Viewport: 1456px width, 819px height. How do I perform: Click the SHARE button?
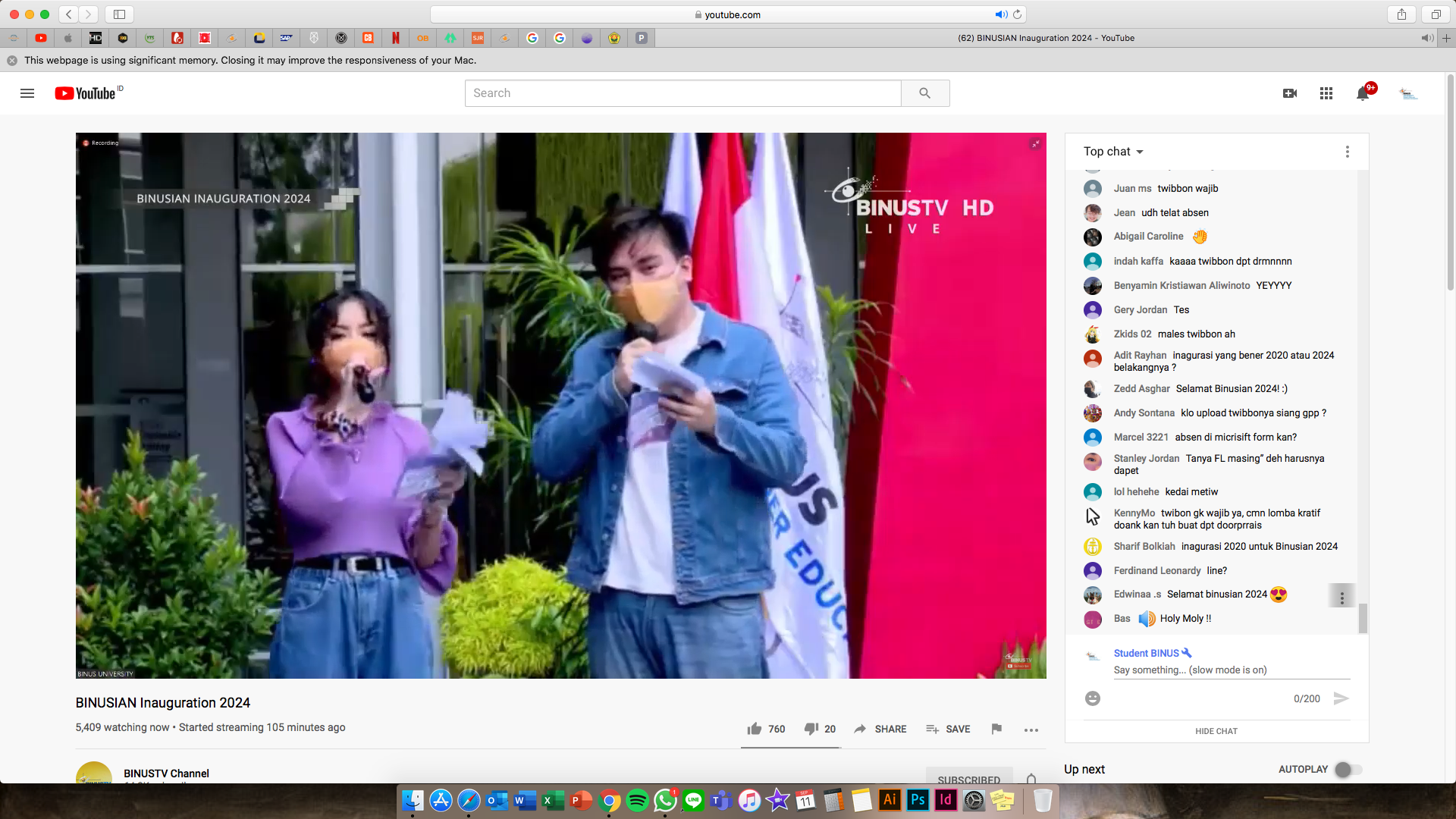coord(880,729)
